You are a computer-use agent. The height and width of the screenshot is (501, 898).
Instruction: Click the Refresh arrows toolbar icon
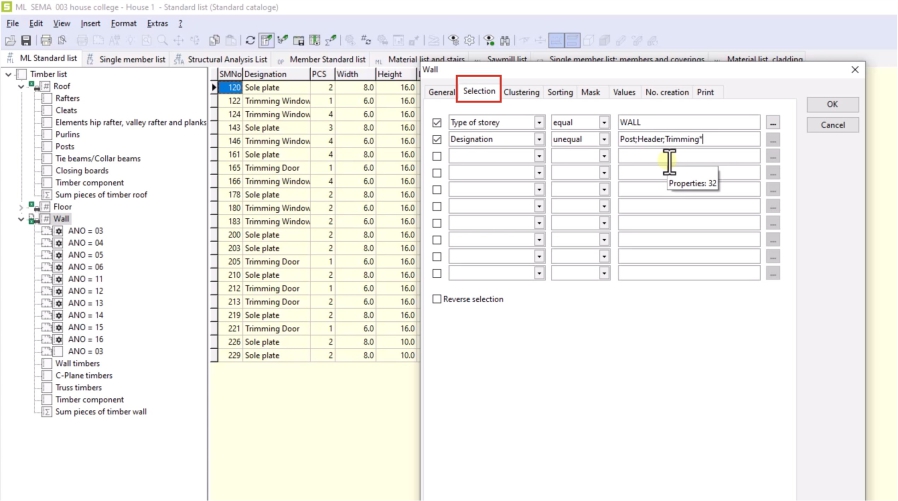coord(250,41)
